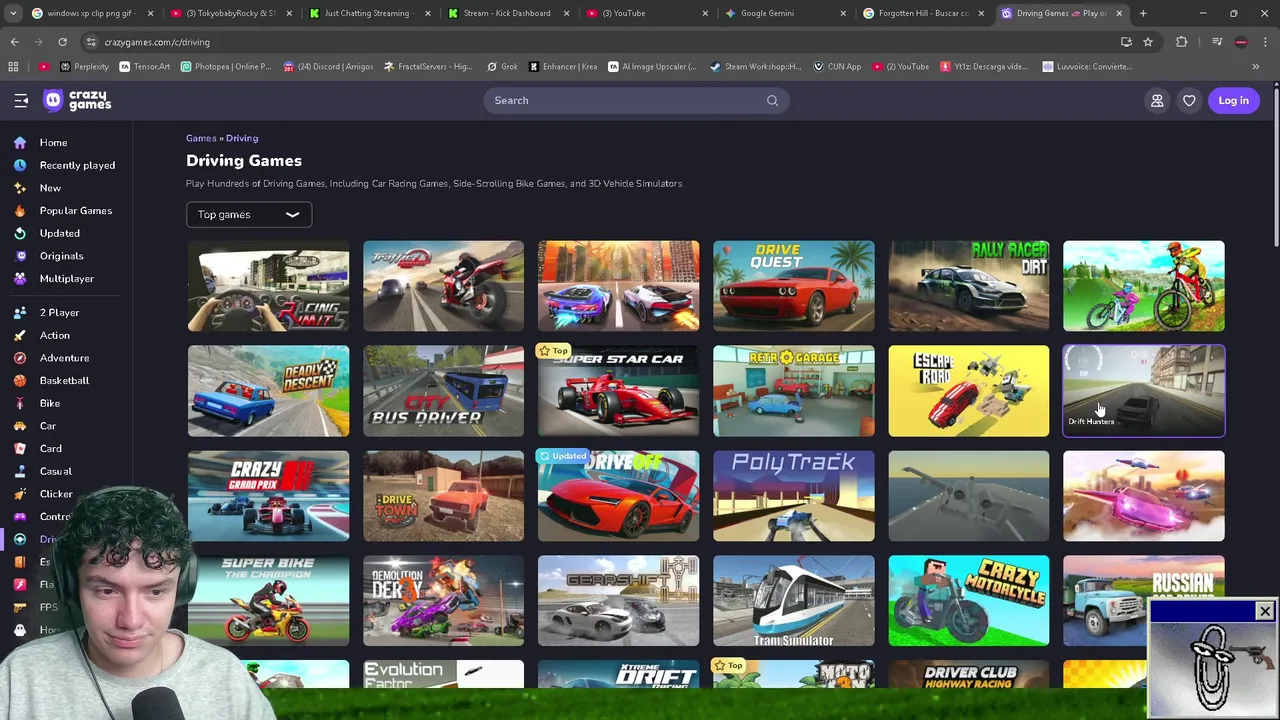Viewport: 1280px width, 720px height.
Task: Click the Search input field
Action: point(636,100)
